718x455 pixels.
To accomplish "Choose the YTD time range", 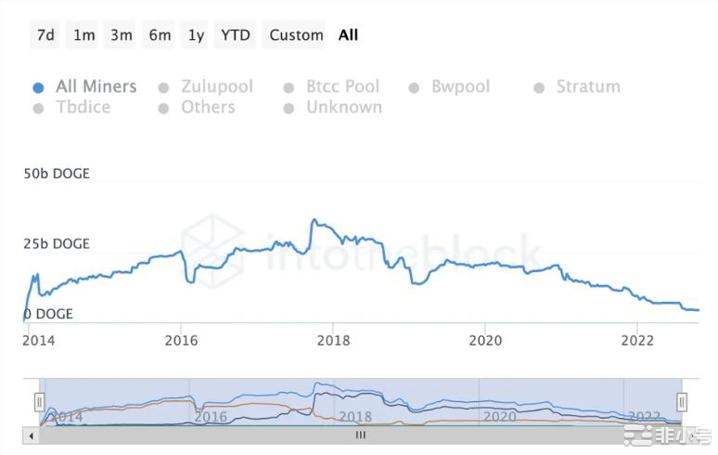I will (235, 35).
